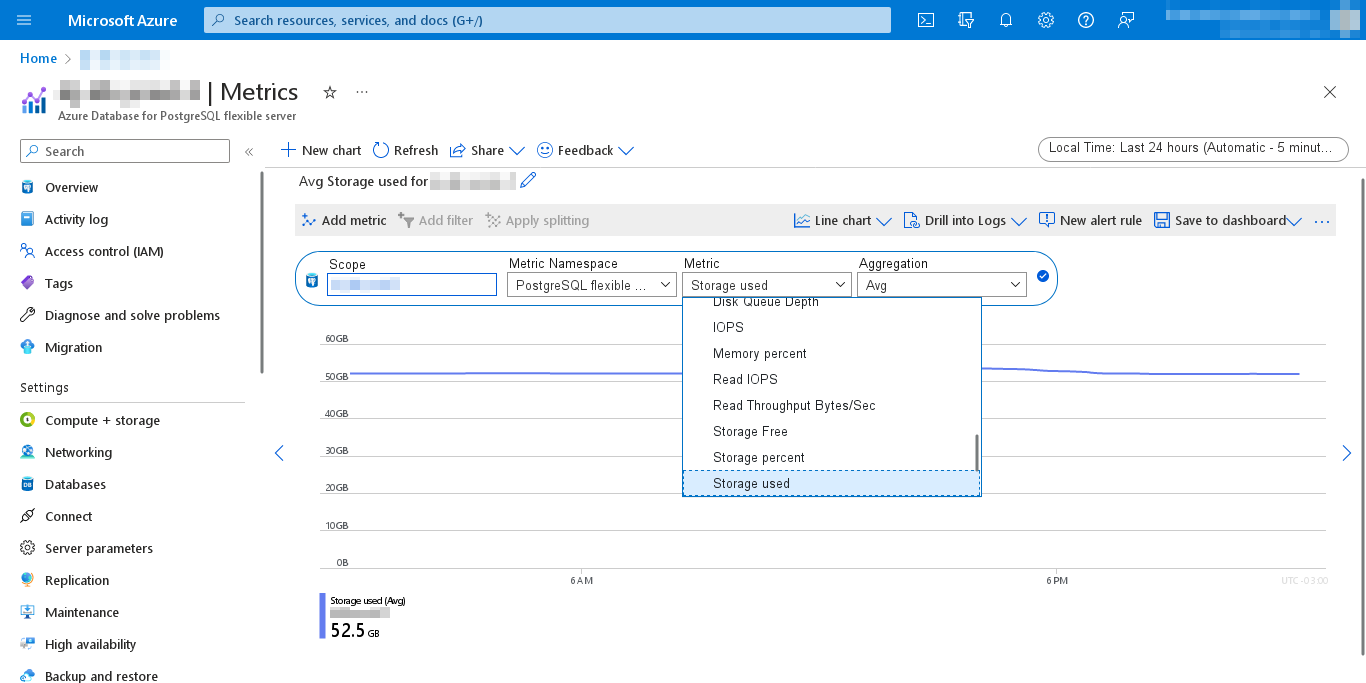Open the New alert rule icon
This screenshot has height=683, width=1366.
pyautogui.click(x=1090, y=220)
